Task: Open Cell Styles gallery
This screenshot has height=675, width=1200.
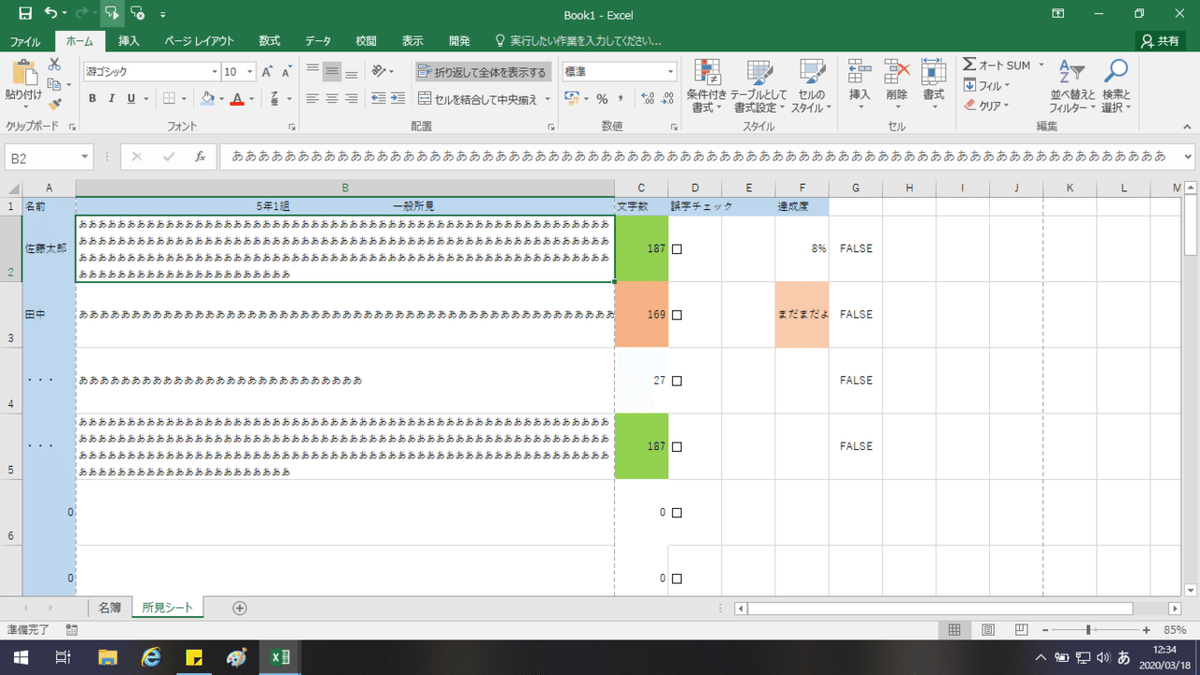Action: (x=811, y=86)
